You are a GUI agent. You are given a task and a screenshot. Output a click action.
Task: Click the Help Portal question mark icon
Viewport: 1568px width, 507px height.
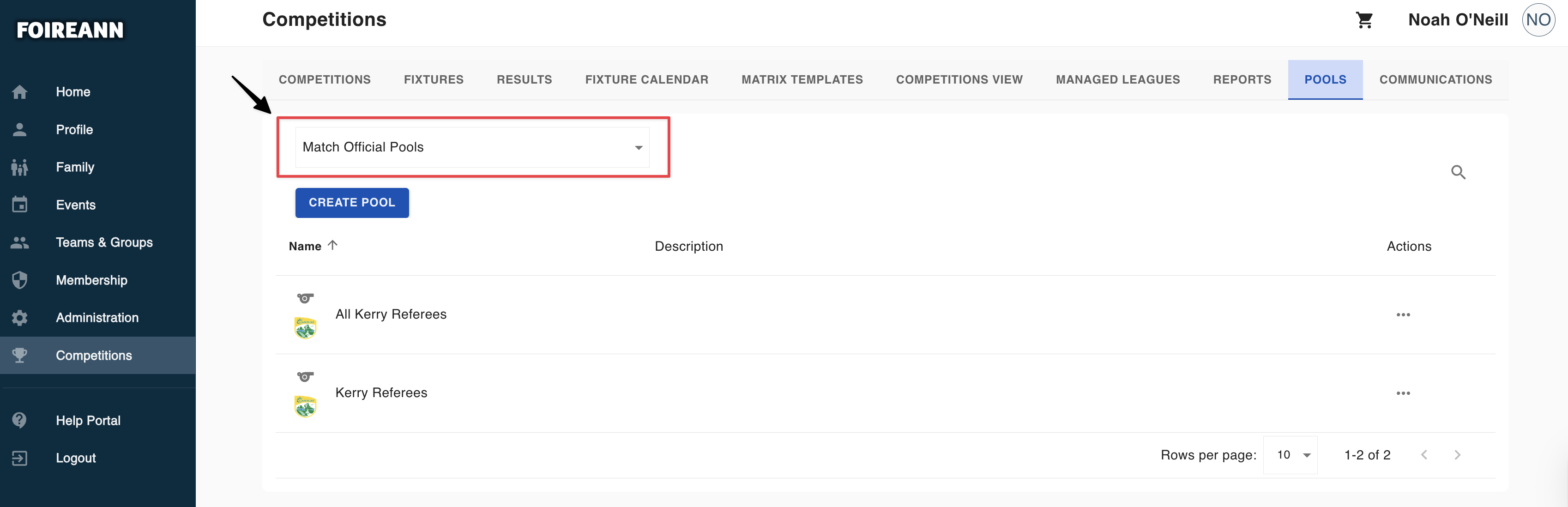pyautogui.click(x=19, y=421)
